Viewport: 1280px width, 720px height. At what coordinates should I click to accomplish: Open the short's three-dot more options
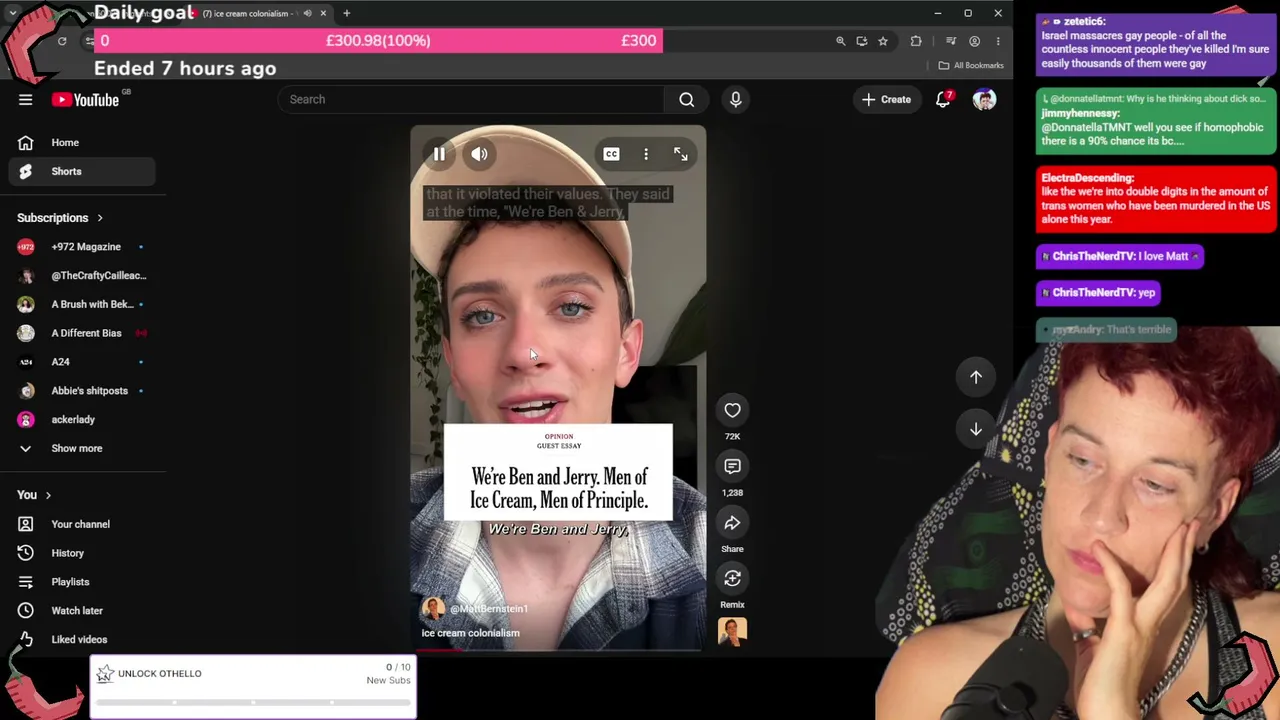click(646, 154)
